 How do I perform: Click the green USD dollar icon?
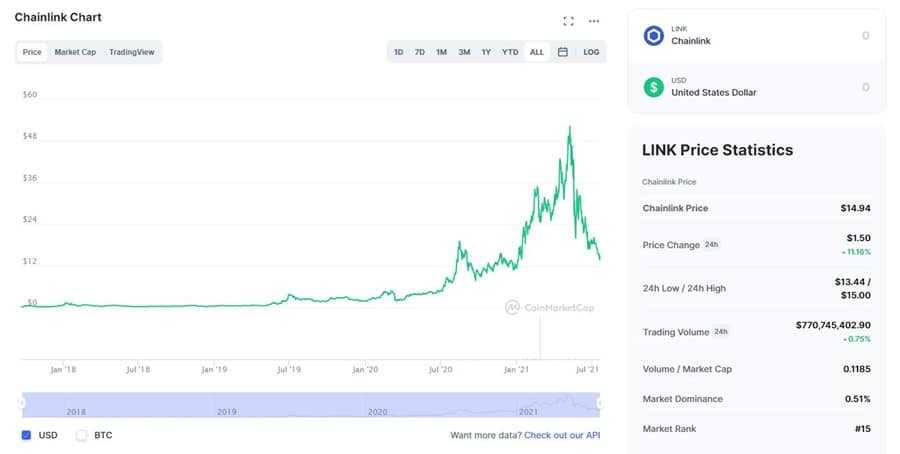coord(654,87)
